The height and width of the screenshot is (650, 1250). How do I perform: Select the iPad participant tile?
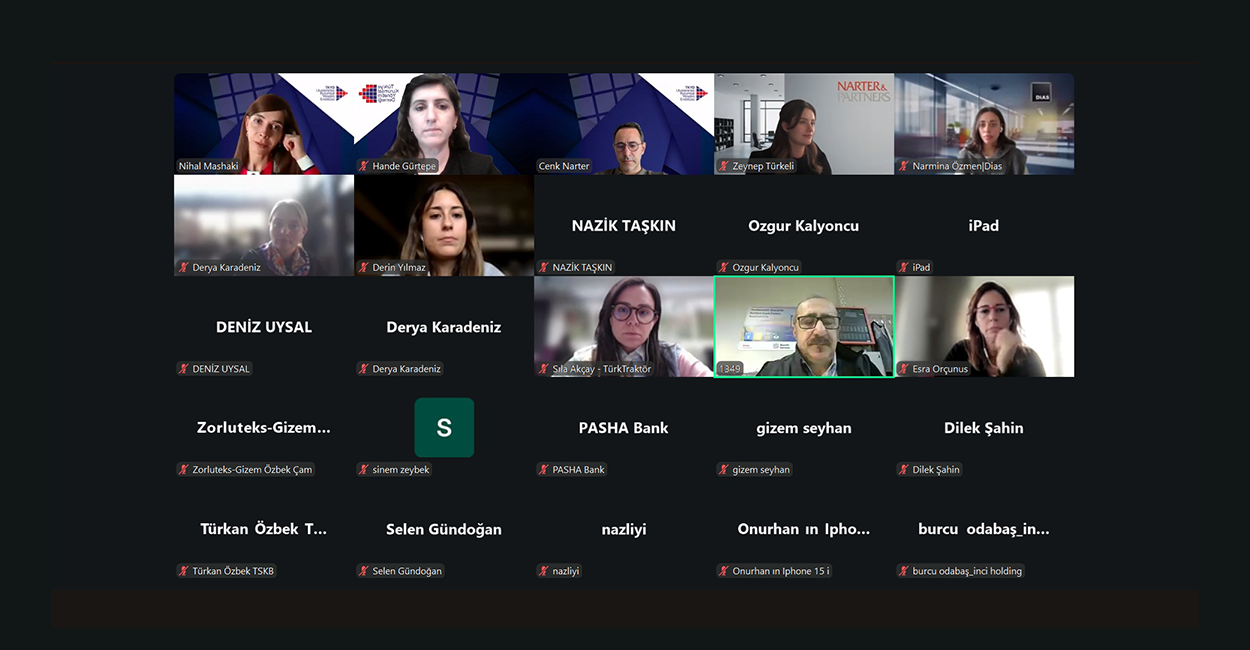click(984, 225)
